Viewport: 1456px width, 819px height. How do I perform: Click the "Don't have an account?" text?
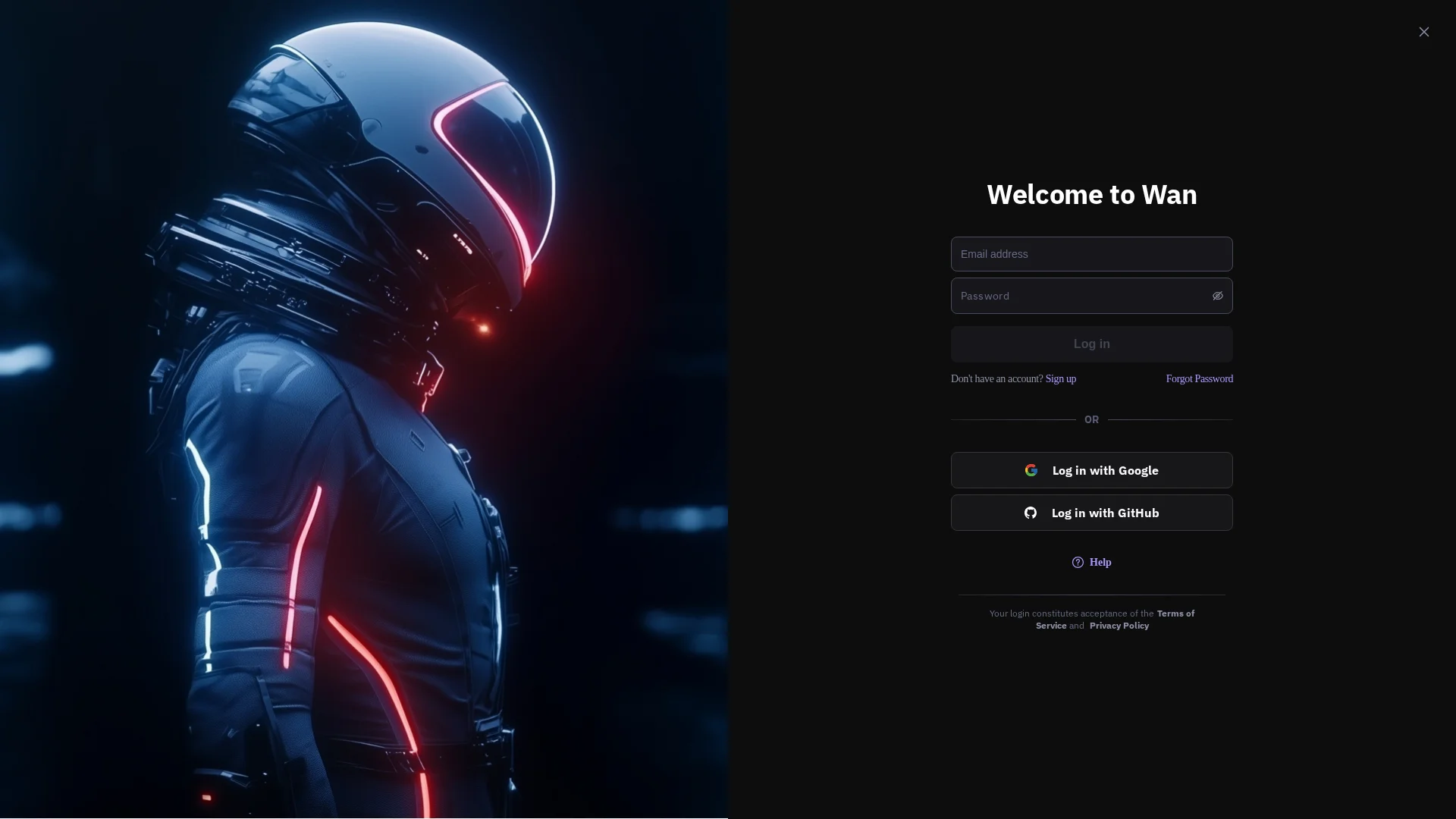[996, 378]
